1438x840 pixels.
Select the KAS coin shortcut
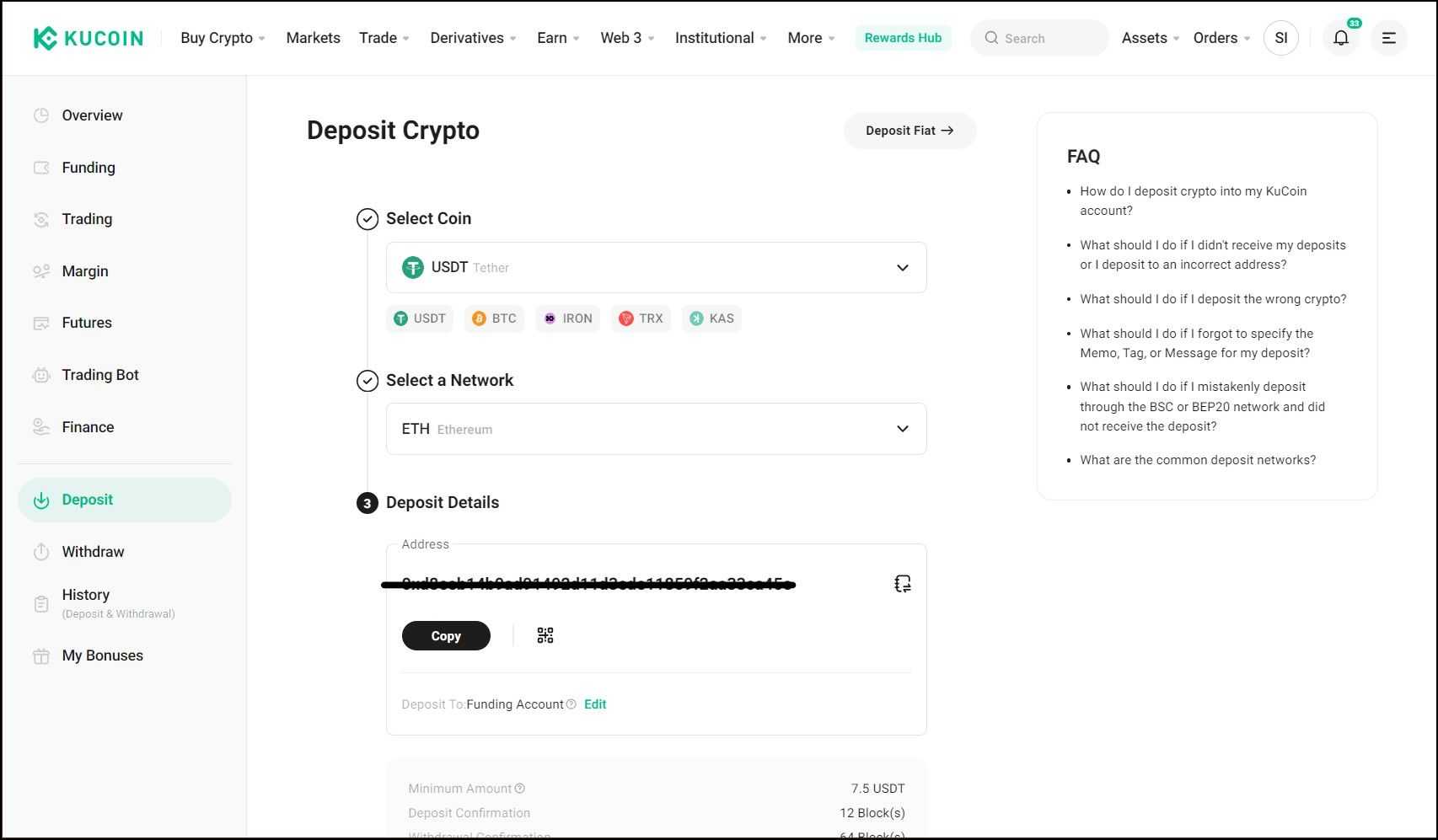pos(711,318)
